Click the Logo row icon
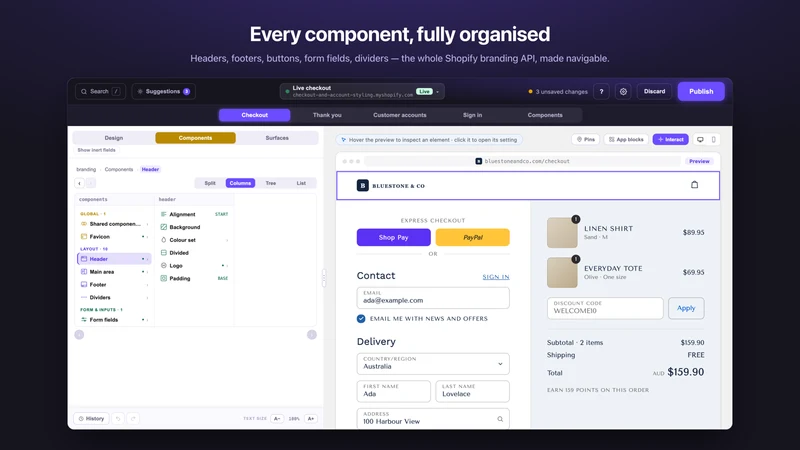This screenshot has height=450, width=800. (x=163, y=265)
